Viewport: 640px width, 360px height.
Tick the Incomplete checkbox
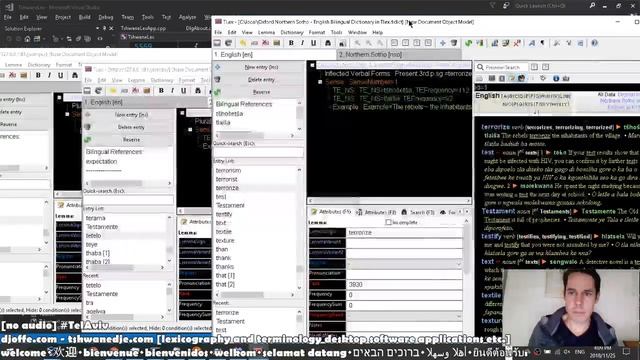pyautogui.click(x=388, y=222)
